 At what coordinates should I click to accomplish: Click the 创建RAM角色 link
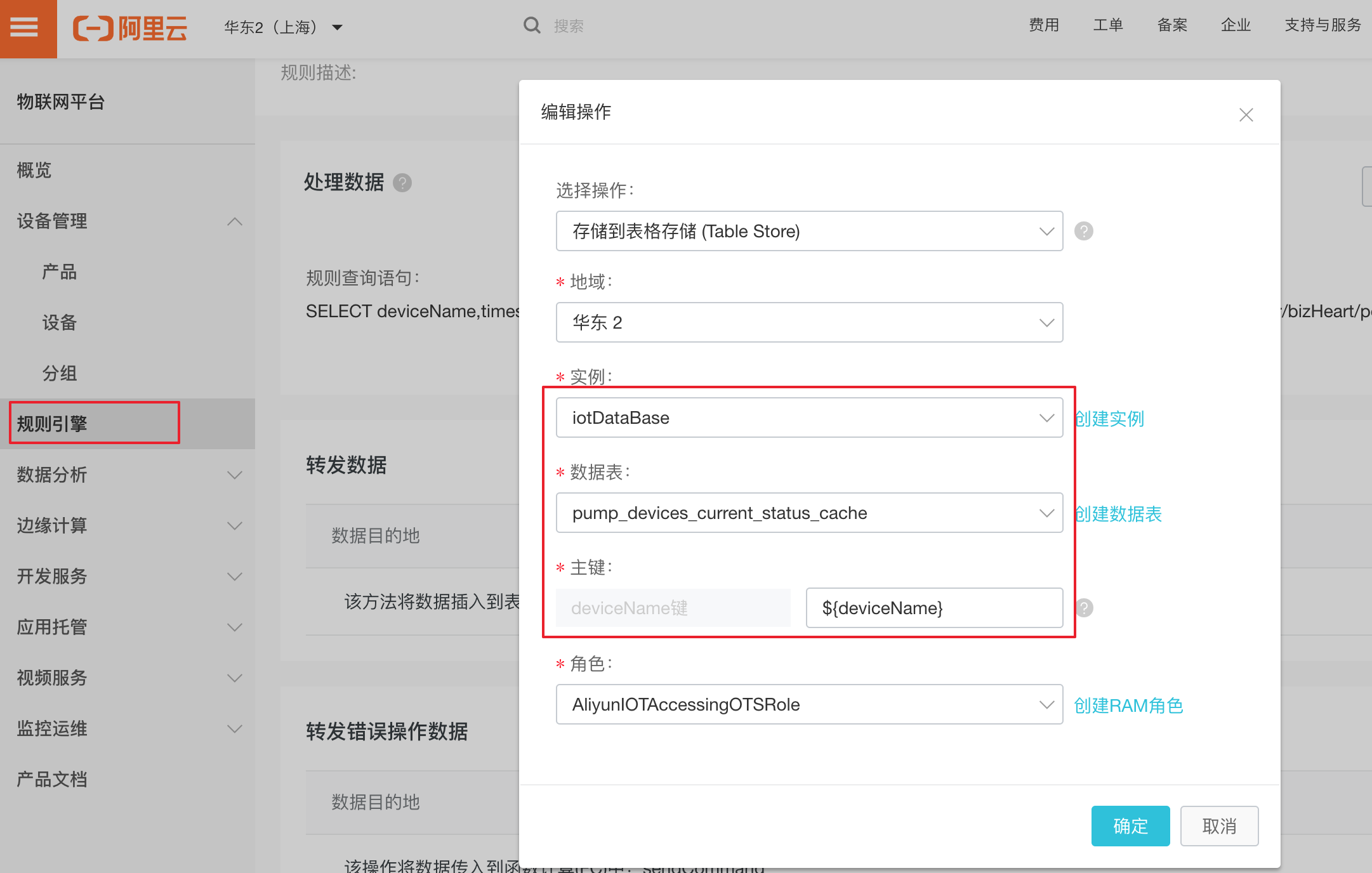point(1128,706)
